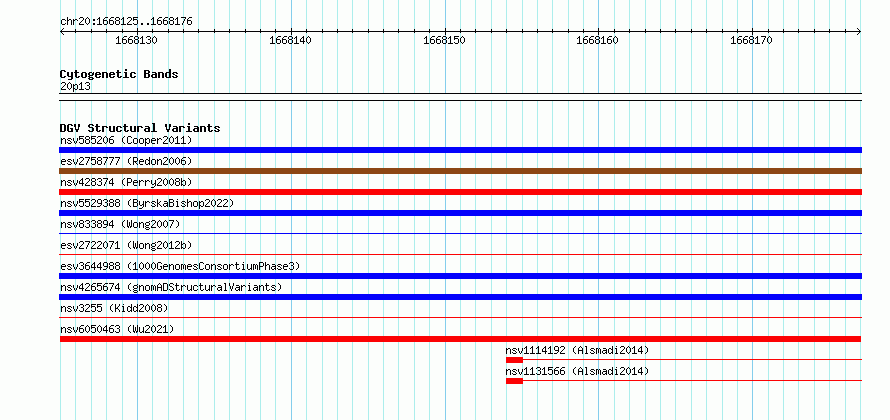Click the blue bar of nsv585206
This screenshot has width=890, height=420.
(x=460, y=150)
